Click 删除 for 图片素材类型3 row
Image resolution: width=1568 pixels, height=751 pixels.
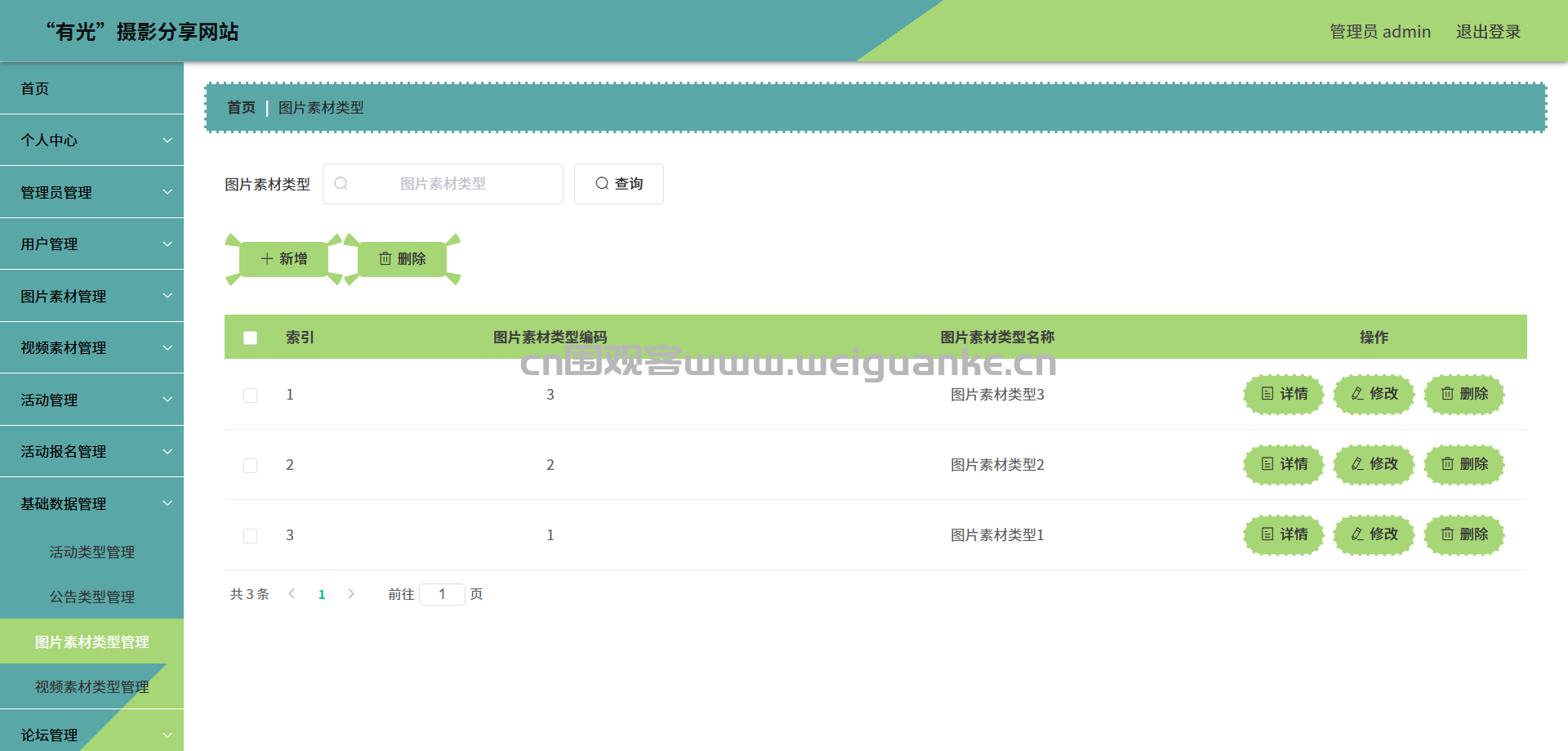point(1464,395)
